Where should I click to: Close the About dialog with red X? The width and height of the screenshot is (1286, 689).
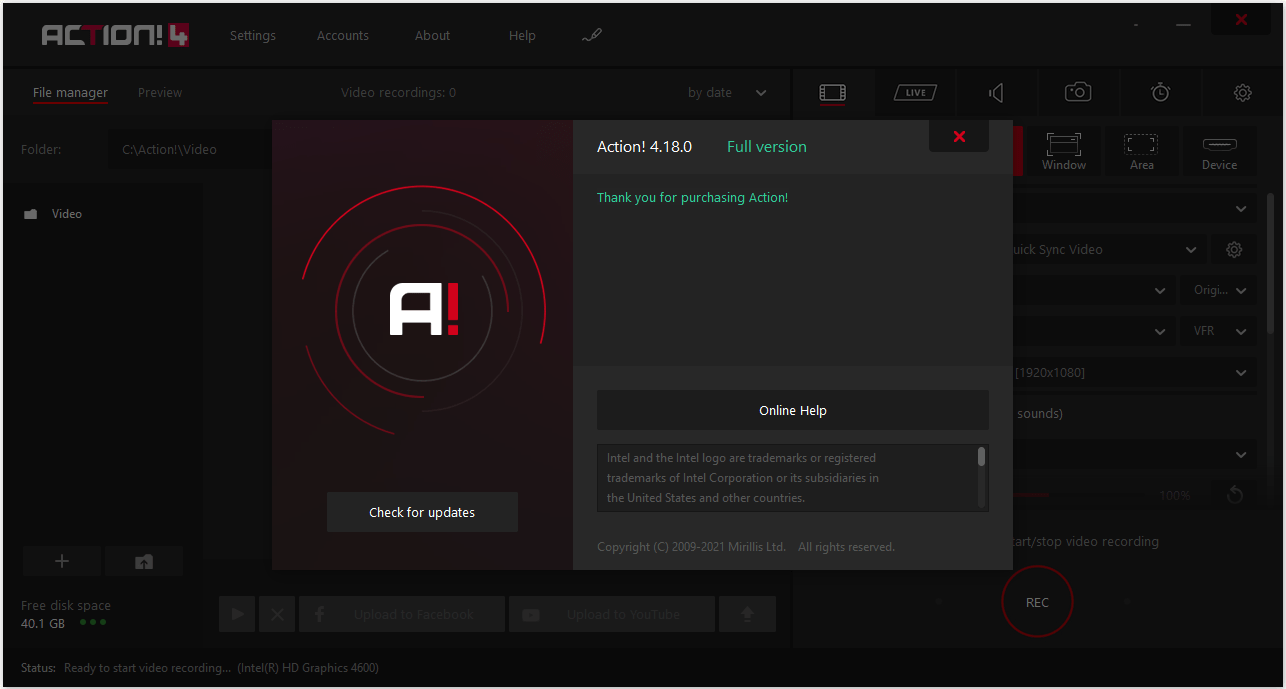point(959,136)
